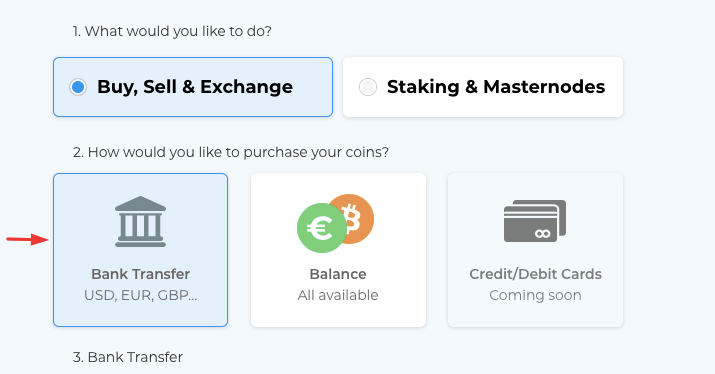This screenshot has height=374, width=715.
Task: Select the Staking & Masternodes radio button
Action: click(368, 87)
